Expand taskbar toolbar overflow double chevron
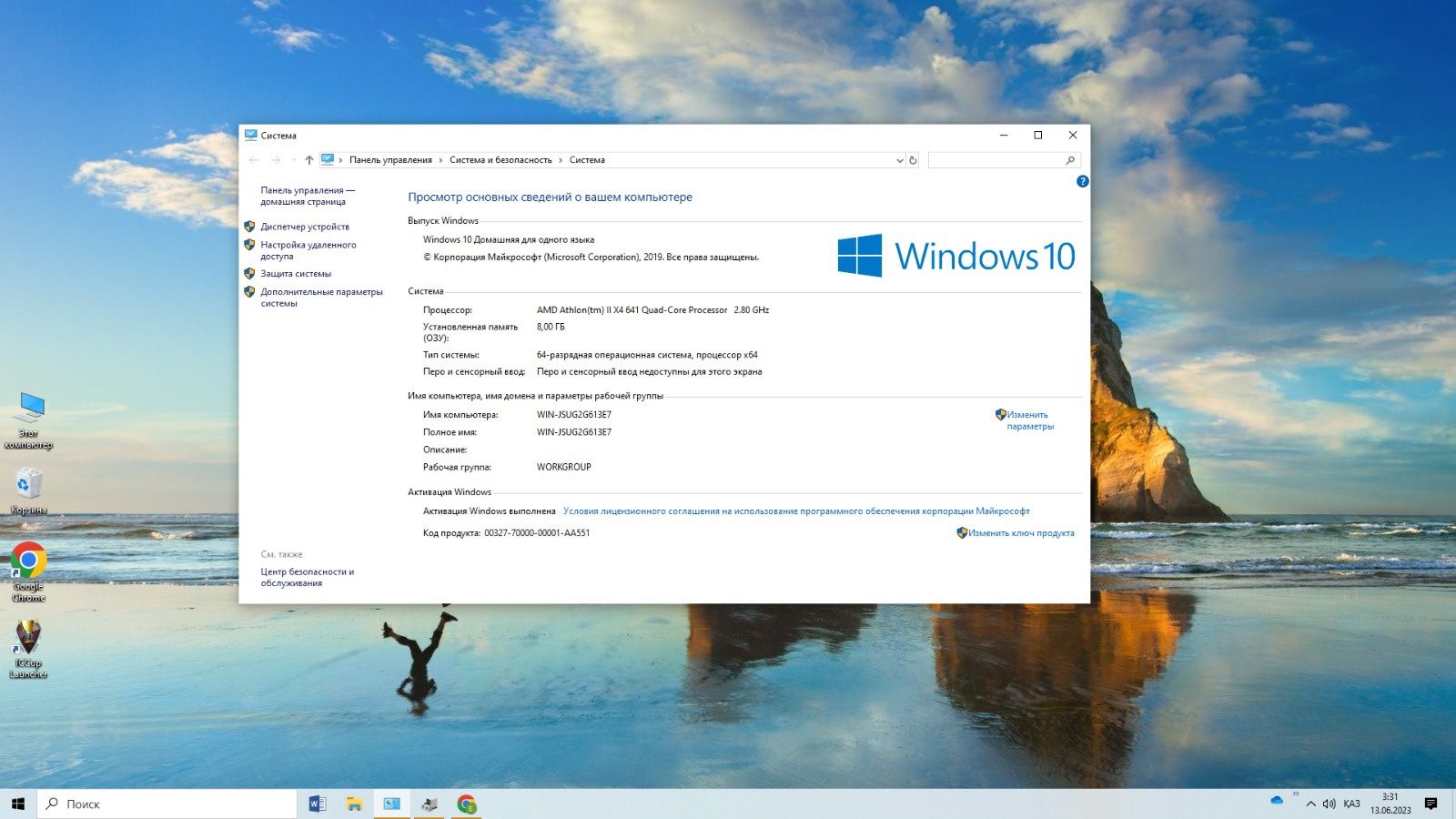 click(1296, 794)
